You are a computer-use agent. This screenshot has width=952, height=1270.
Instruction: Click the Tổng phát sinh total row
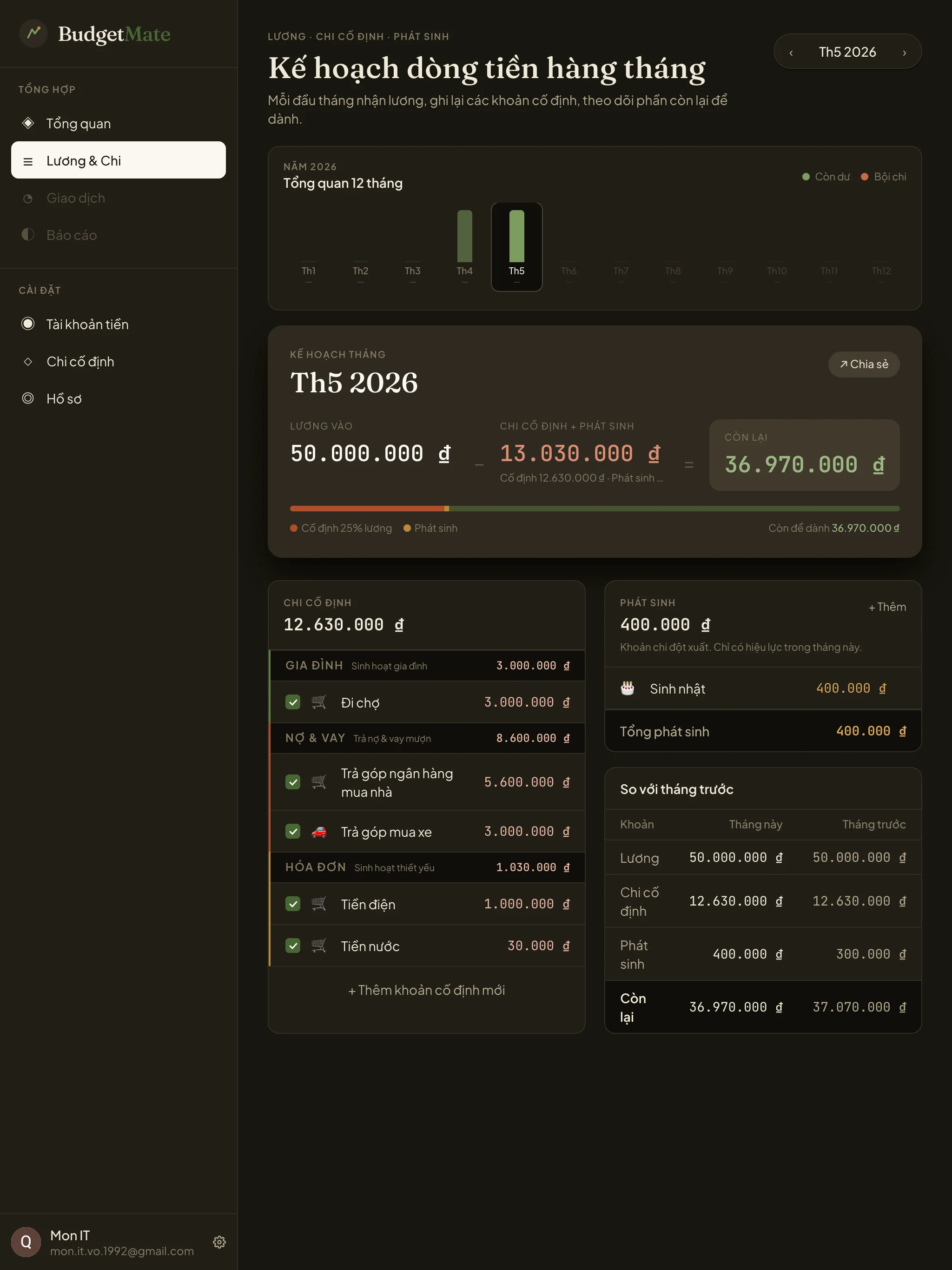[763, 731]
